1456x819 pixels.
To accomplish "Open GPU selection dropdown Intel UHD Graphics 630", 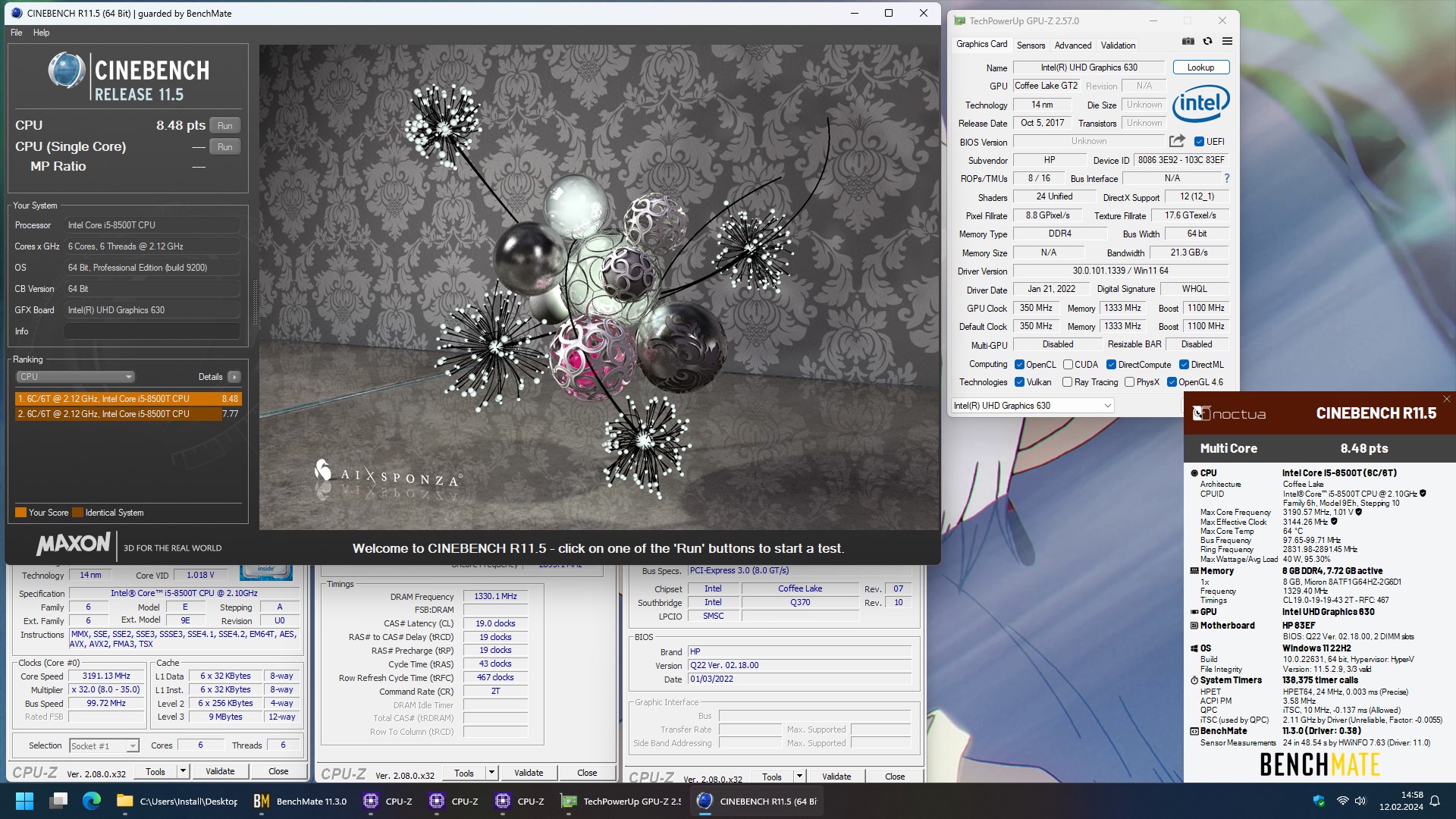I will pos(1032,406).
